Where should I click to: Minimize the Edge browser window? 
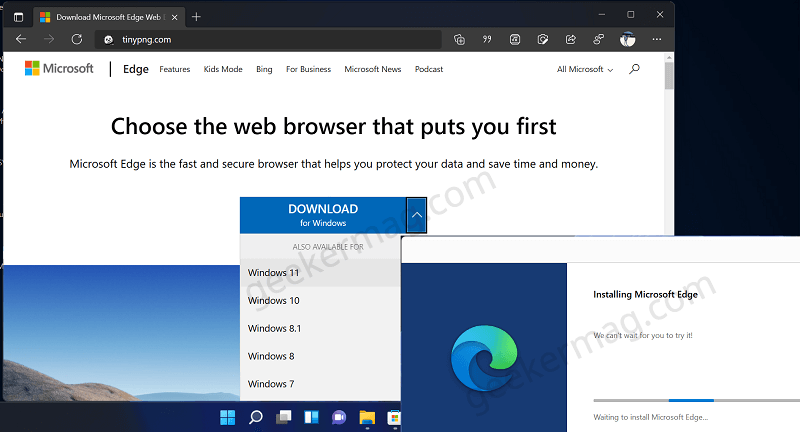(602, 15)
